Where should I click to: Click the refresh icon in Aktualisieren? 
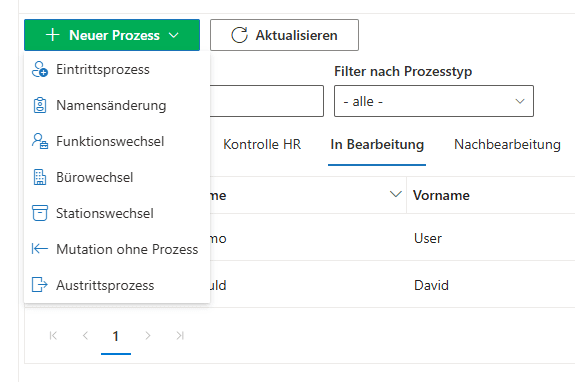tap(239, 35)
